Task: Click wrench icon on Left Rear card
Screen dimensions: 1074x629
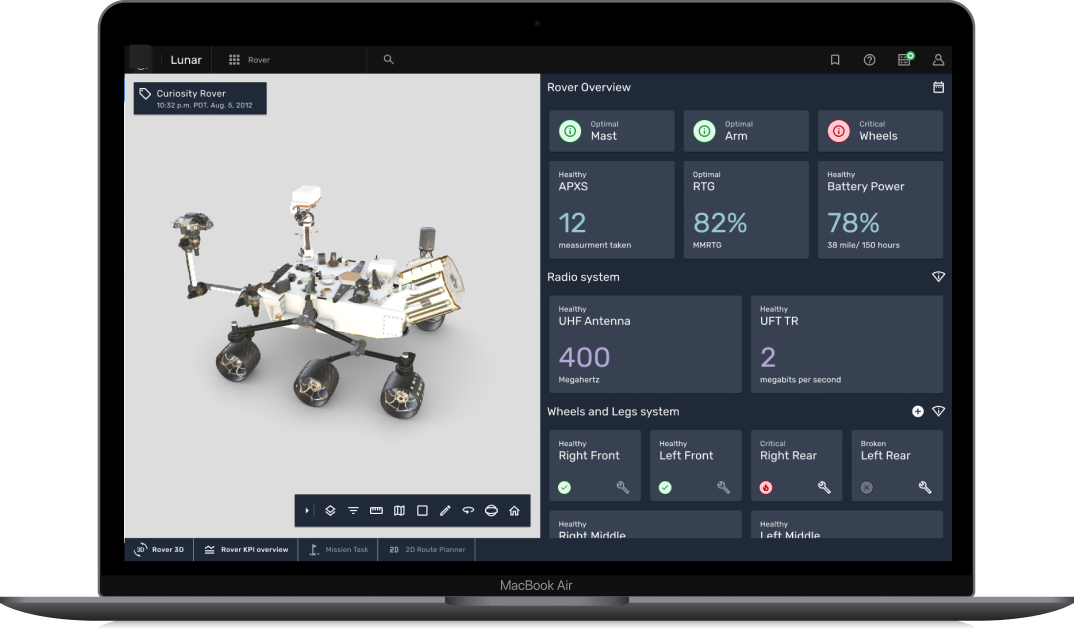Action: (925, 487)
